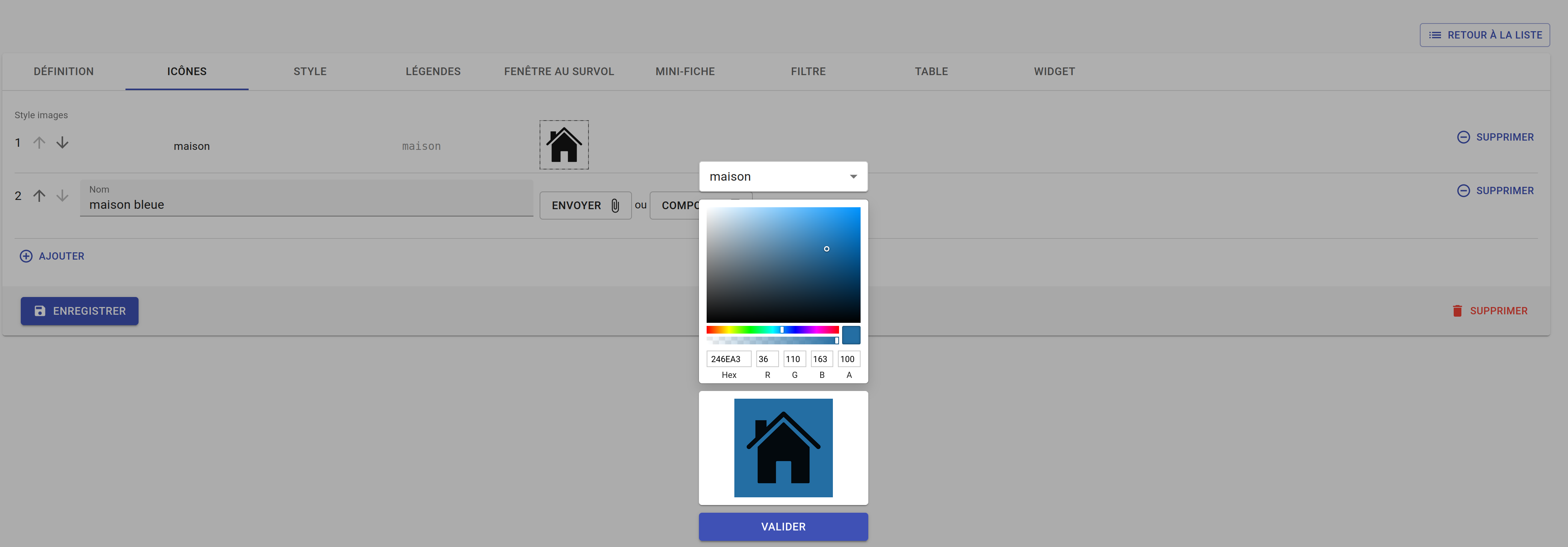
Task: Click Envoyer upload button with paperclip
Action: [585, 206]
